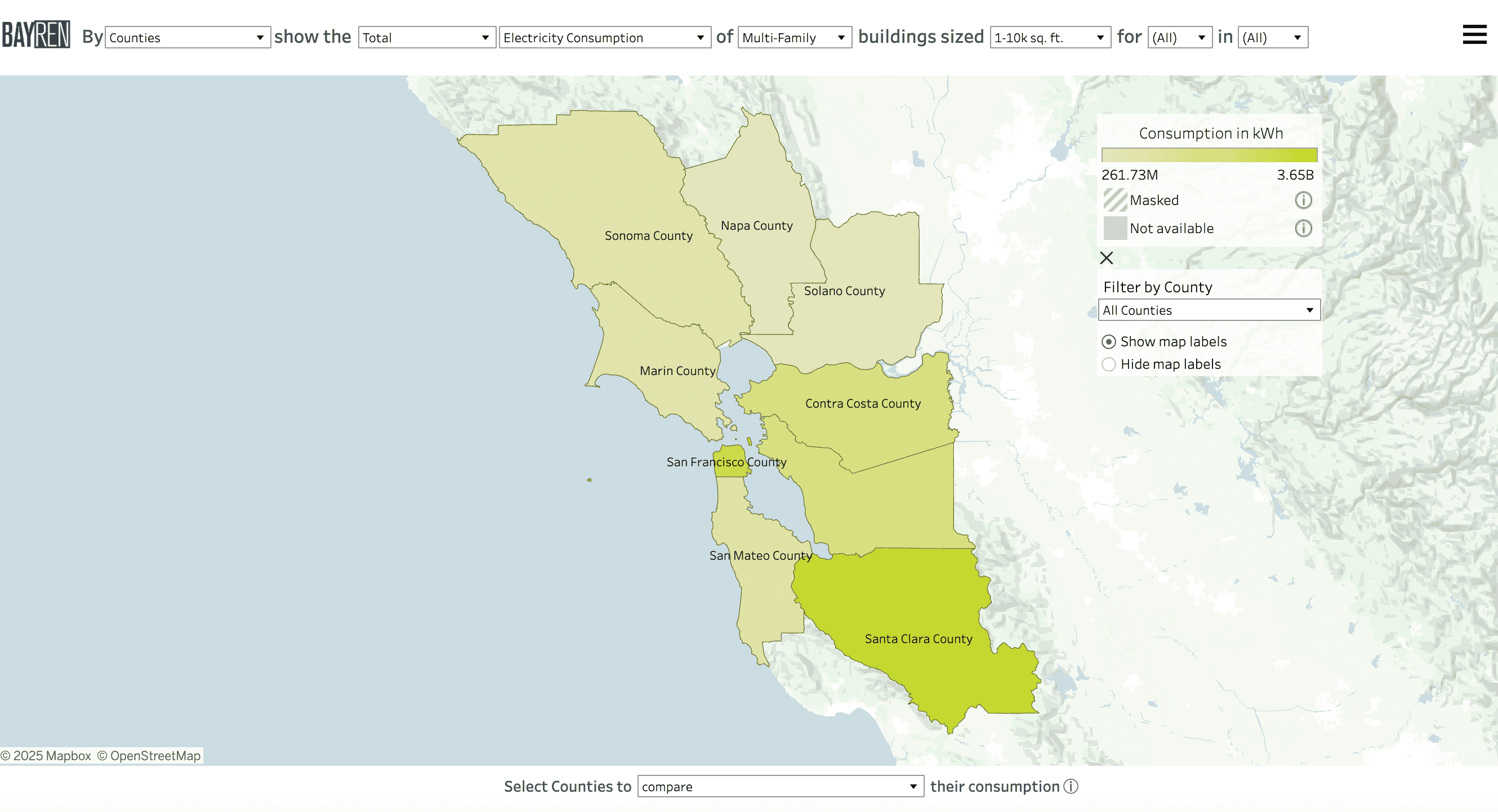Click the © 2025 Mapbox attribution link
This screenshot has height=812, width=1498.
(46, 756)
